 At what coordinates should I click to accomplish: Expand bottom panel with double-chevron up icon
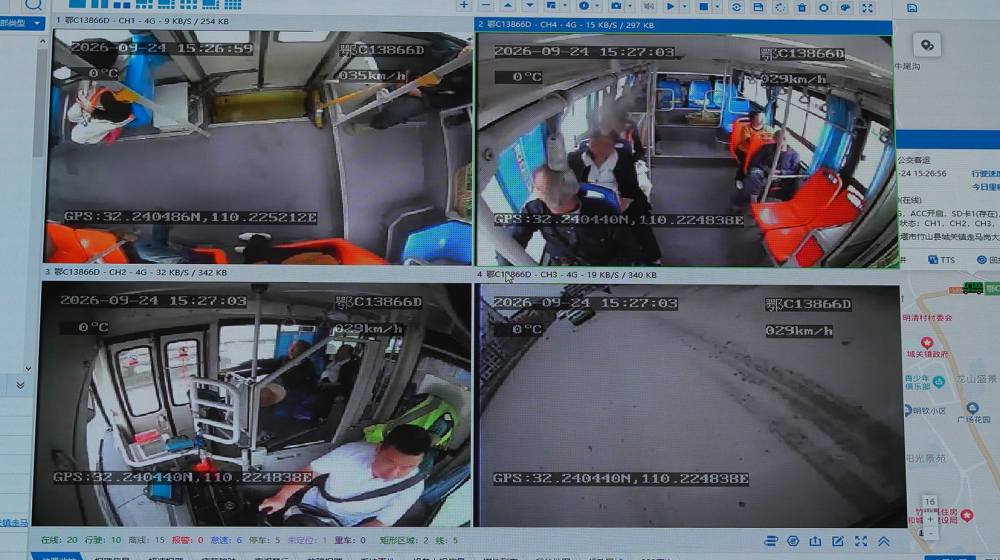click(884, 541)
